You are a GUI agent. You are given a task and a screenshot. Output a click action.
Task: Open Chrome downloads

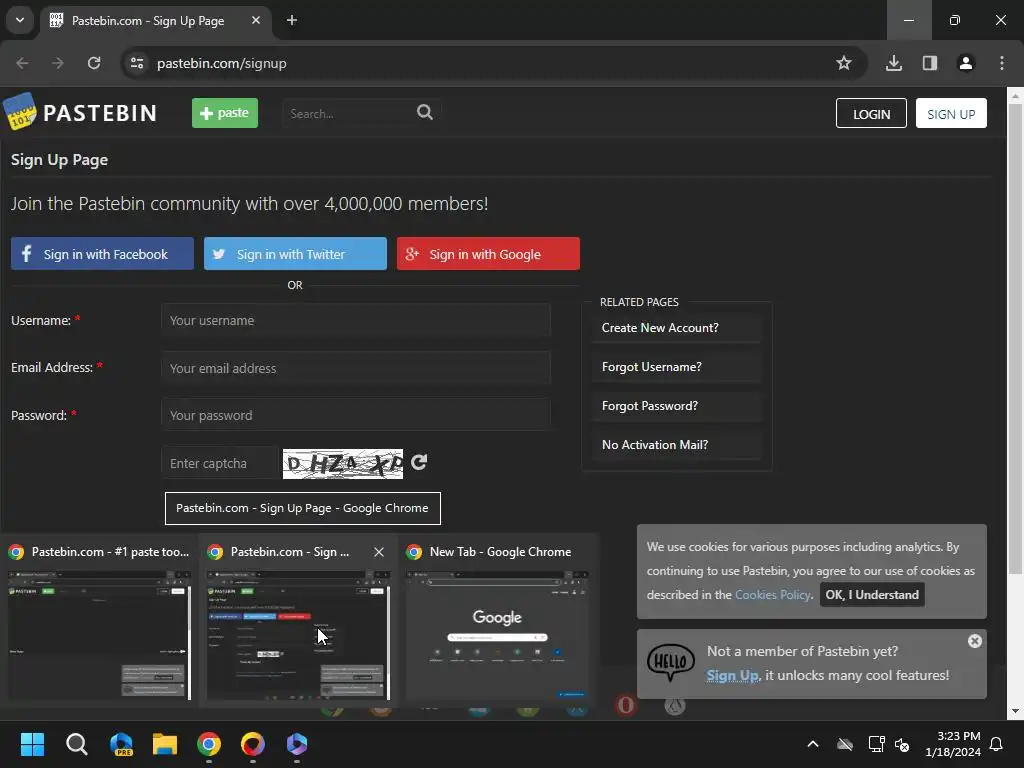(894, 63)
